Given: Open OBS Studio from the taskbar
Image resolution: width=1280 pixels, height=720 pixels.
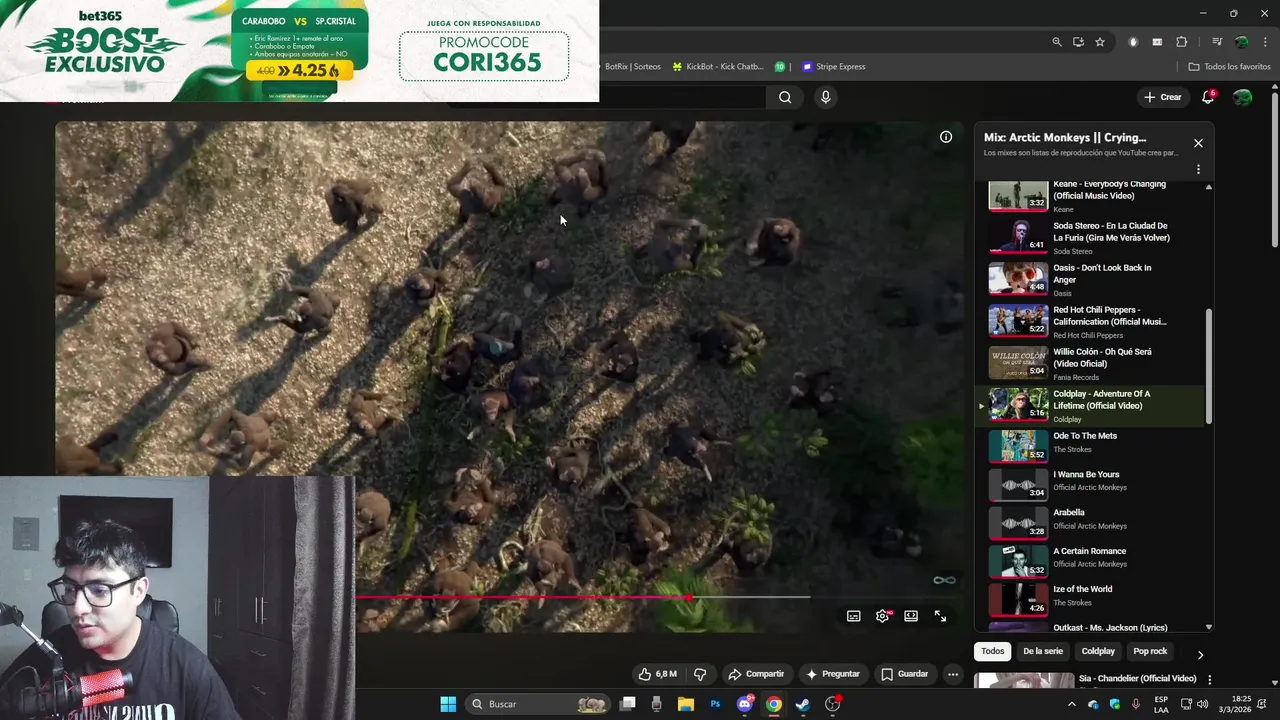Looking at the screenshot, I should pyautogui.click(x=832, y=704).
